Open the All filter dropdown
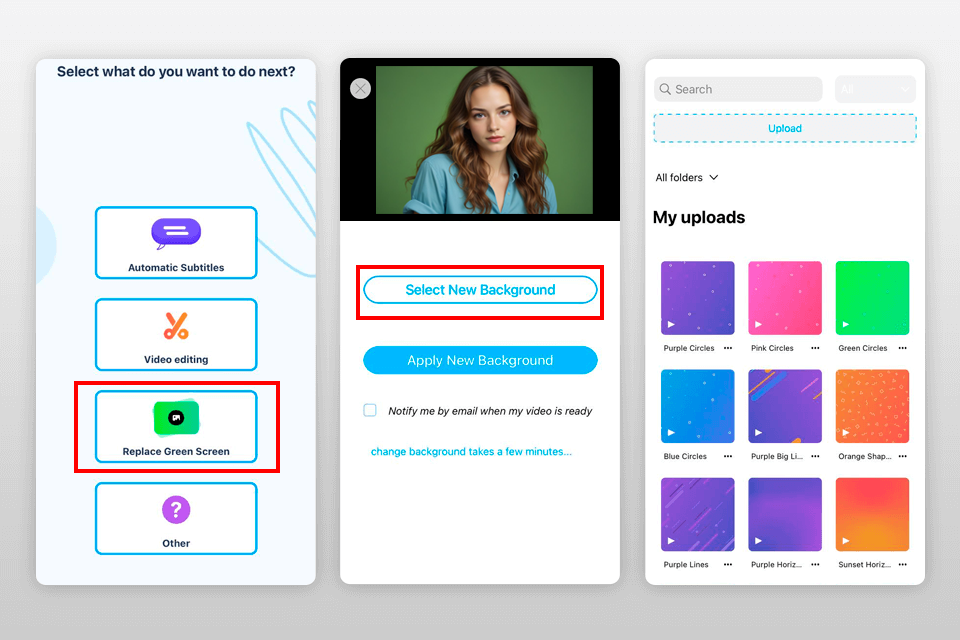Viewport: 960px width, 640px height. tap(875, 89)
